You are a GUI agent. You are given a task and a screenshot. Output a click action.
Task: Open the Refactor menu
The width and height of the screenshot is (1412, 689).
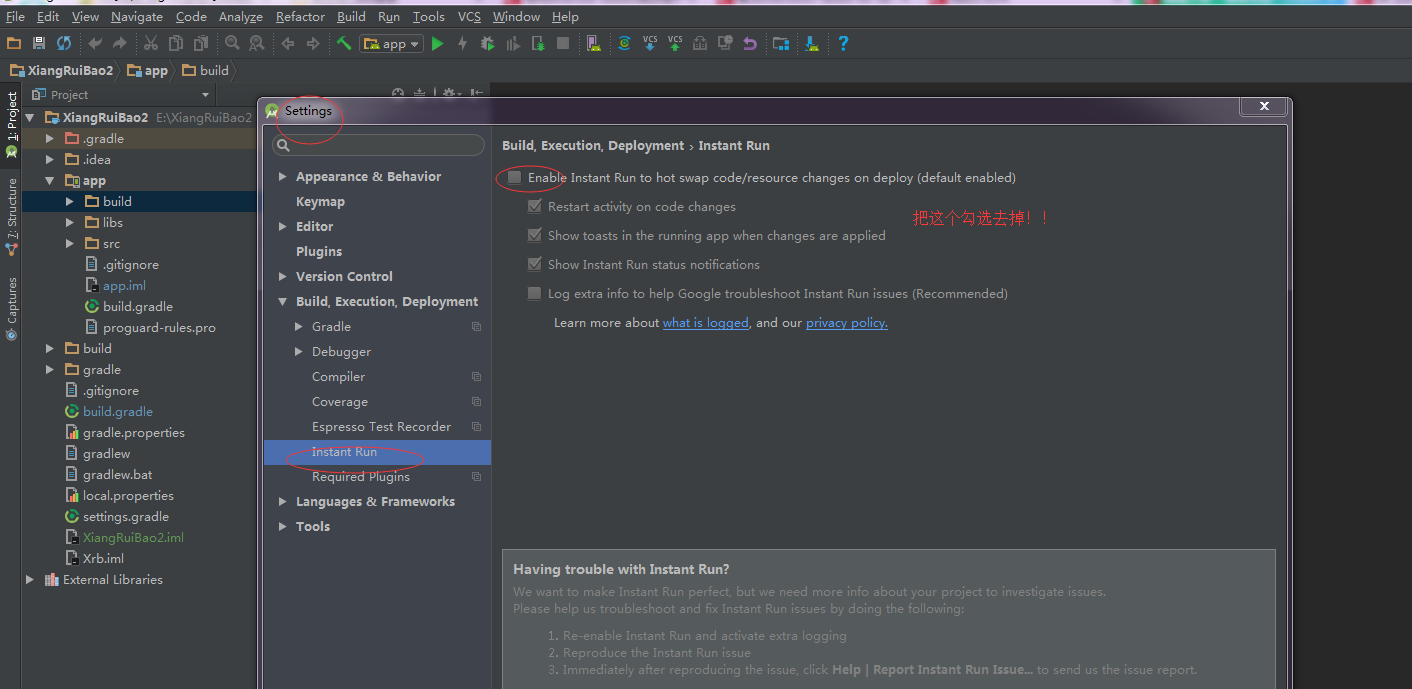pos(300,16)
